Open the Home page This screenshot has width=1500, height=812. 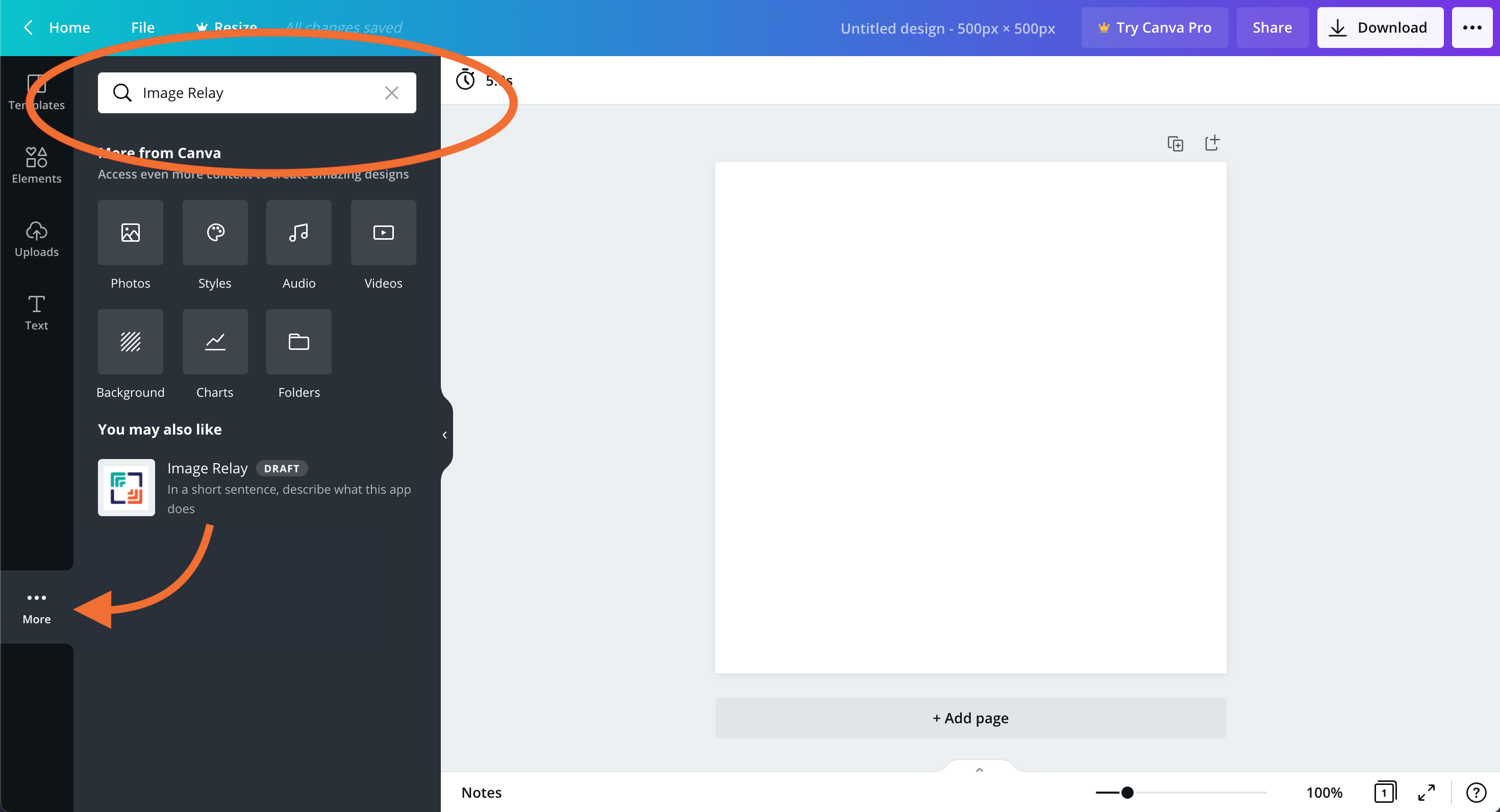[69, 28]
